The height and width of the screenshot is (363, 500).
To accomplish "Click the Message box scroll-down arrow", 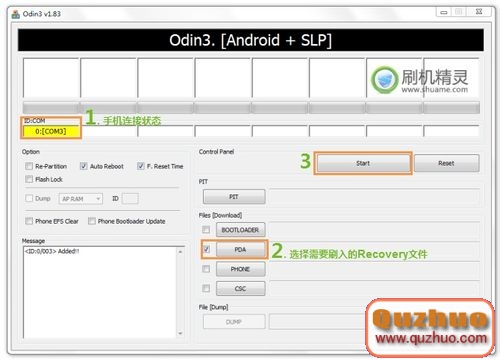I will coord(180,333).
